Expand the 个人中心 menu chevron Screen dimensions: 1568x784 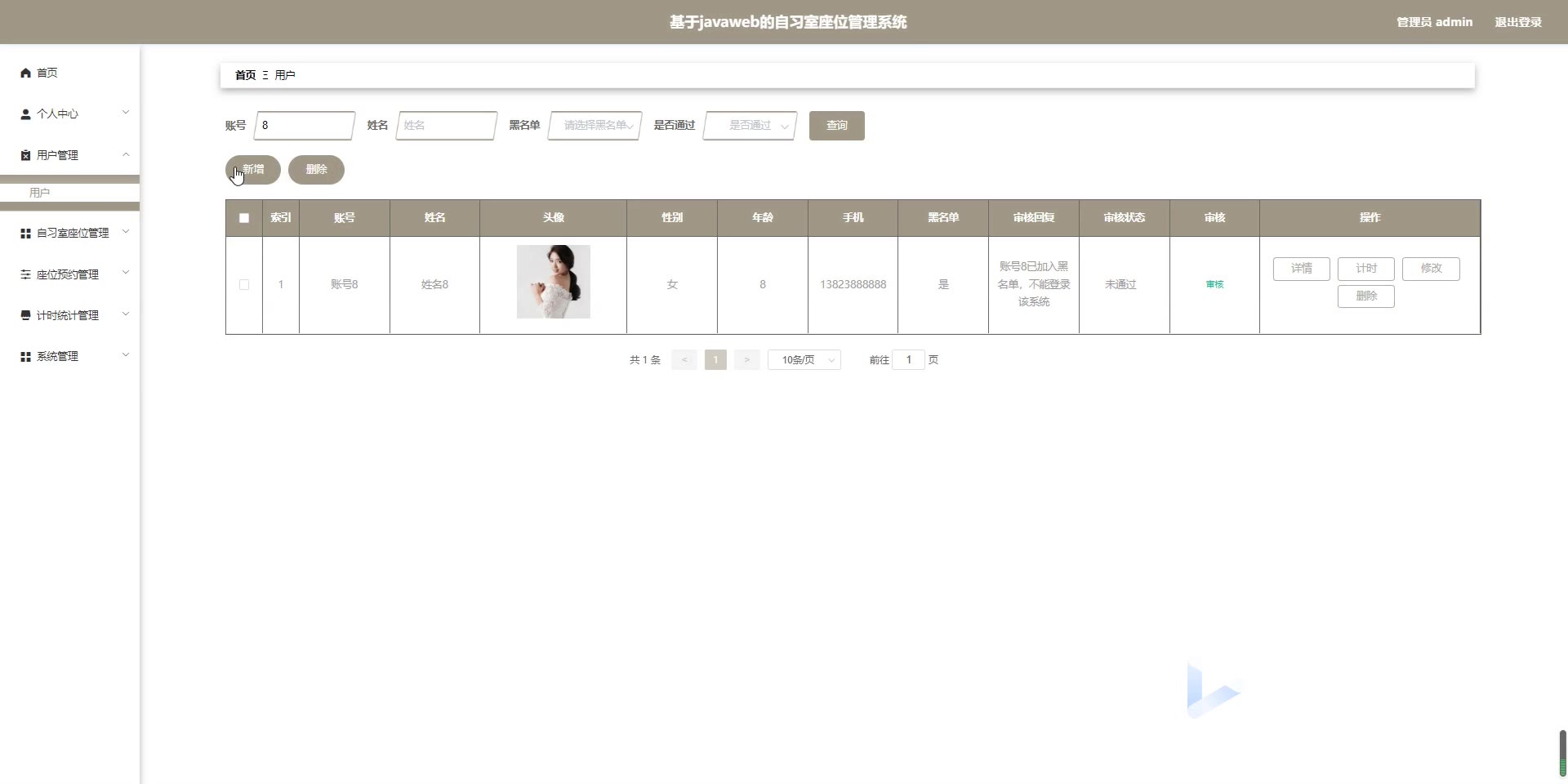tap(126, 113)
